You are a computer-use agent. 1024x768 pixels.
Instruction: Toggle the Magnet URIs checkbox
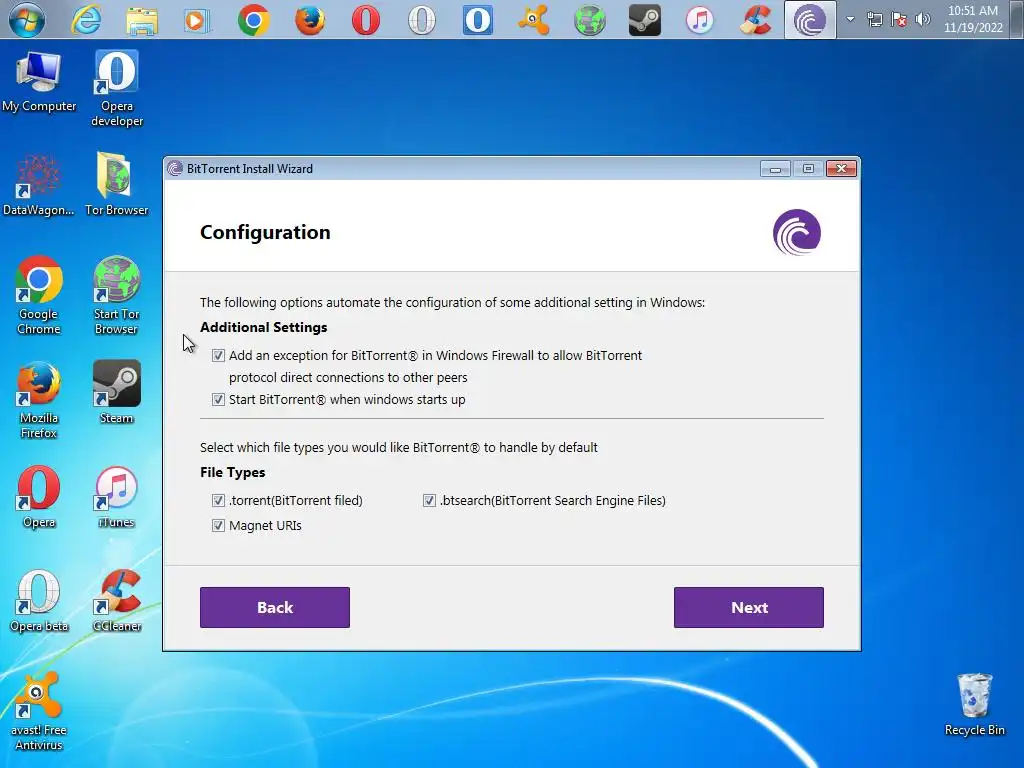tap(218, 526)
